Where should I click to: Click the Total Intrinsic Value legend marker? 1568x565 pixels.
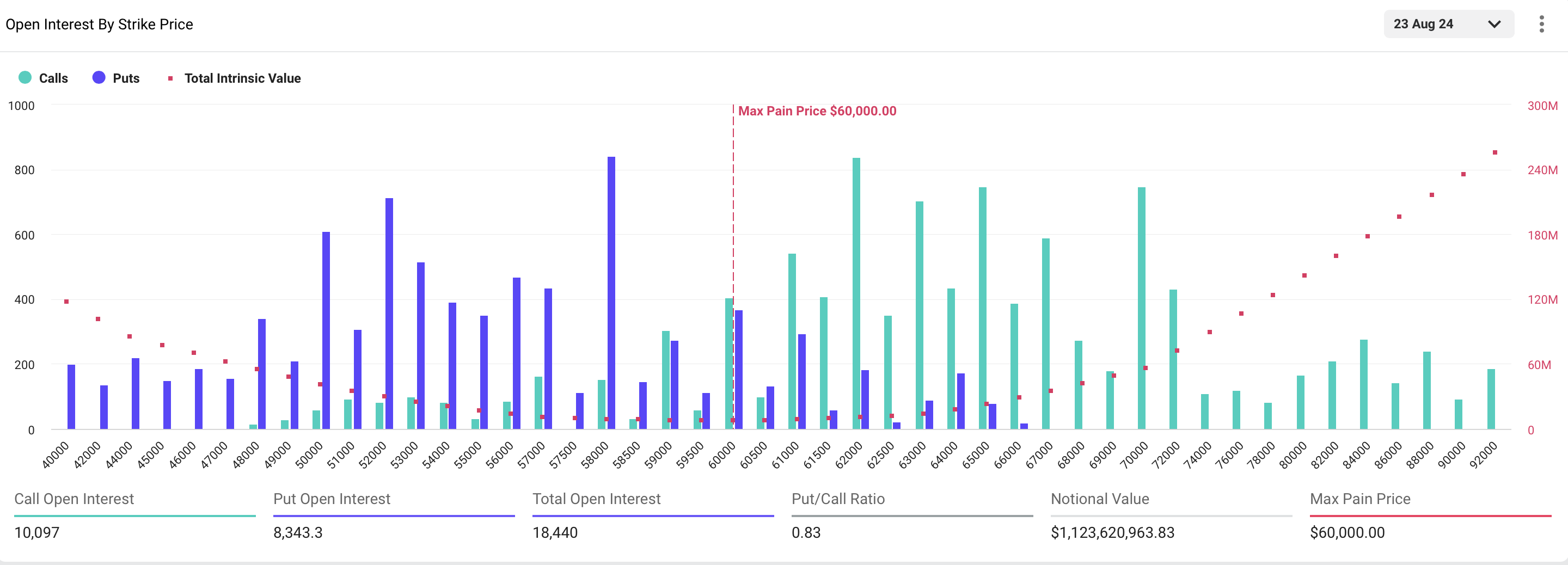(170, 78)
